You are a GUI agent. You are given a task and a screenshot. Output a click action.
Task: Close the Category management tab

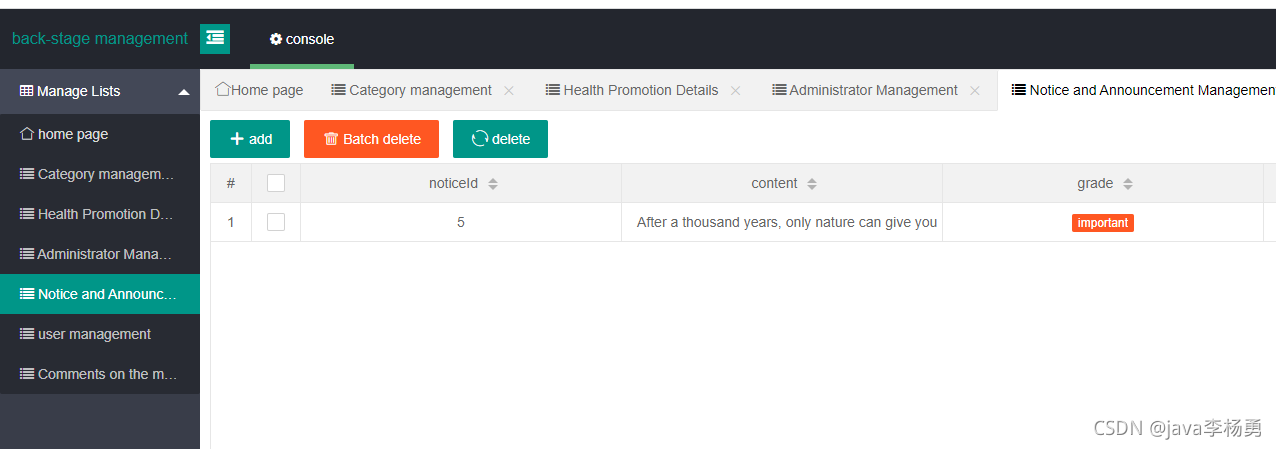(x=509, y=90)
